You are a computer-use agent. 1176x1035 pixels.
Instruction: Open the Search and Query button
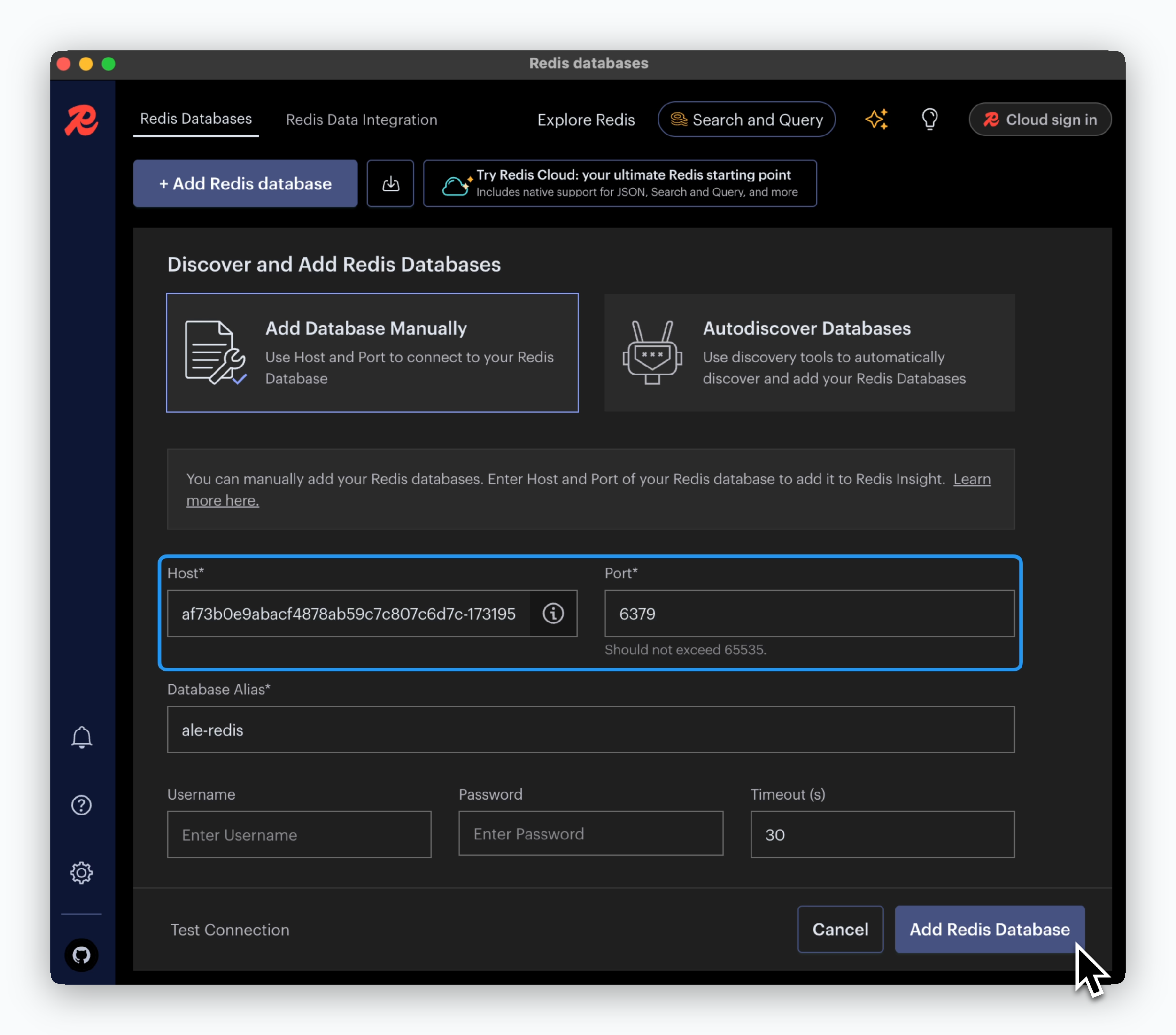[747, 119]
